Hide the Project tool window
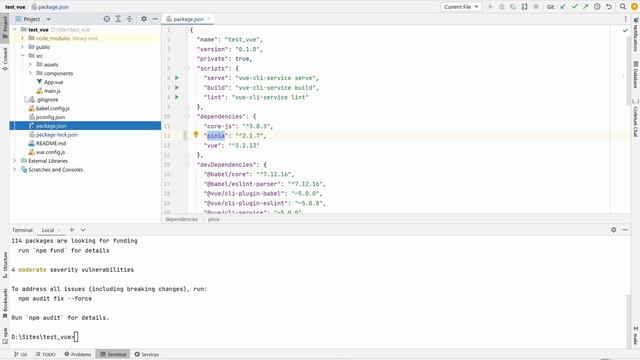The width and height of the screenshot is (640, 360). [x=155, y=19]
